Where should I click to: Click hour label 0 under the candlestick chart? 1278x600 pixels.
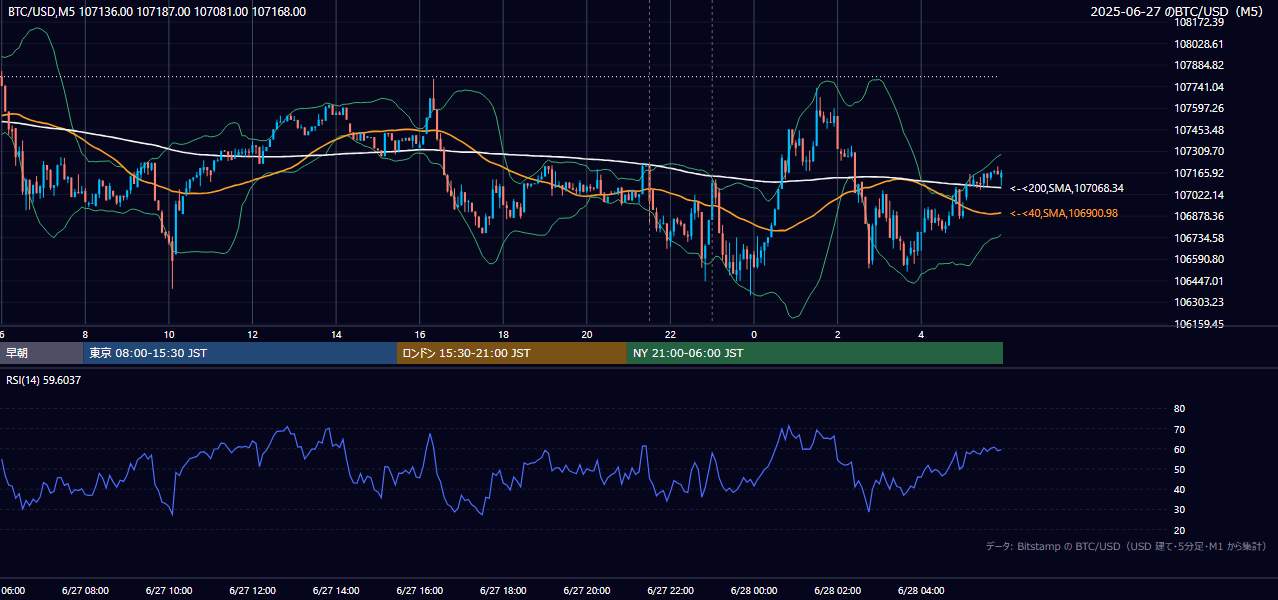(x=754, y=335)
